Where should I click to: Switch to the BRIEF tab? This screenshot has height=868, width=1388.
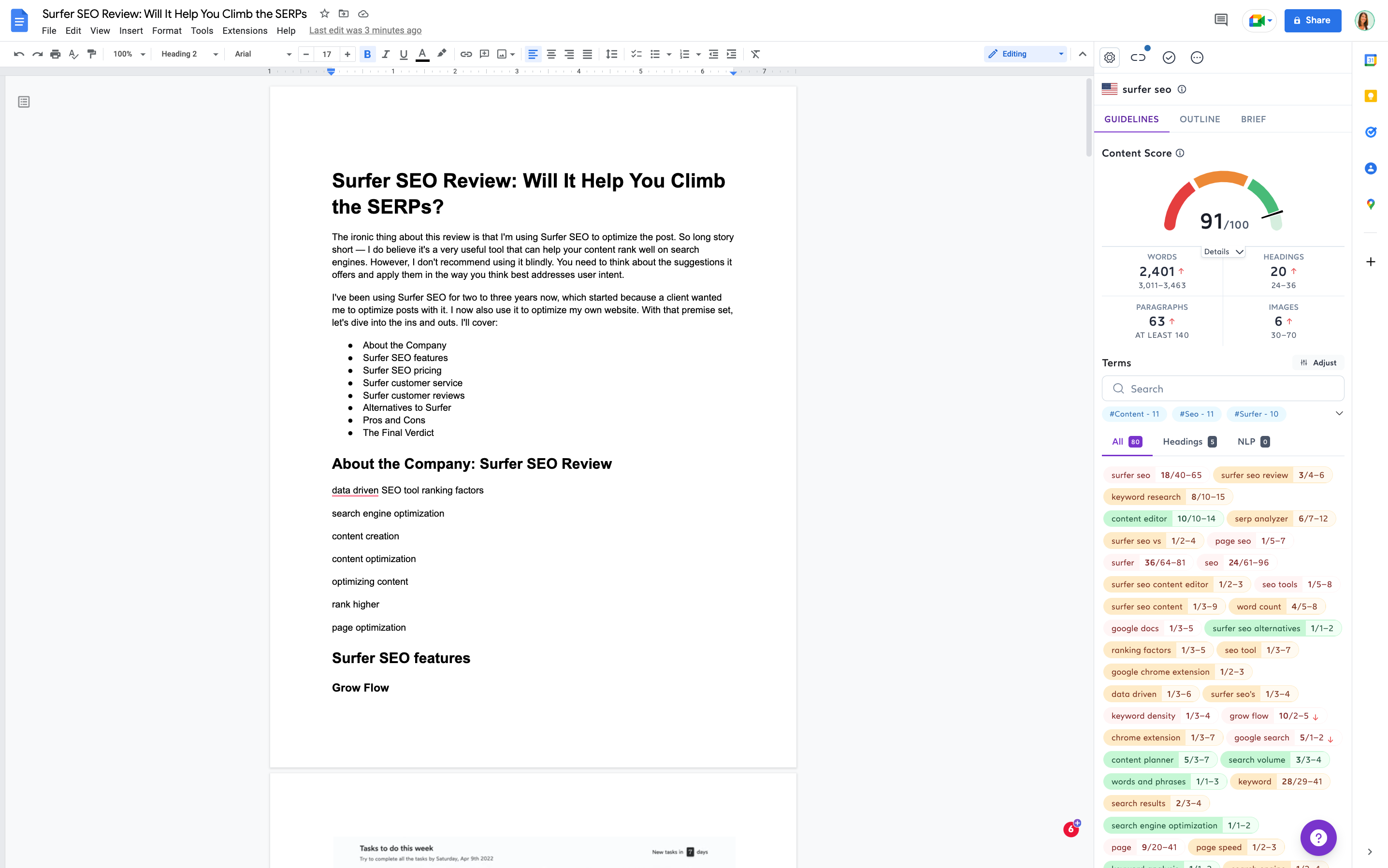click(1254, 119)
